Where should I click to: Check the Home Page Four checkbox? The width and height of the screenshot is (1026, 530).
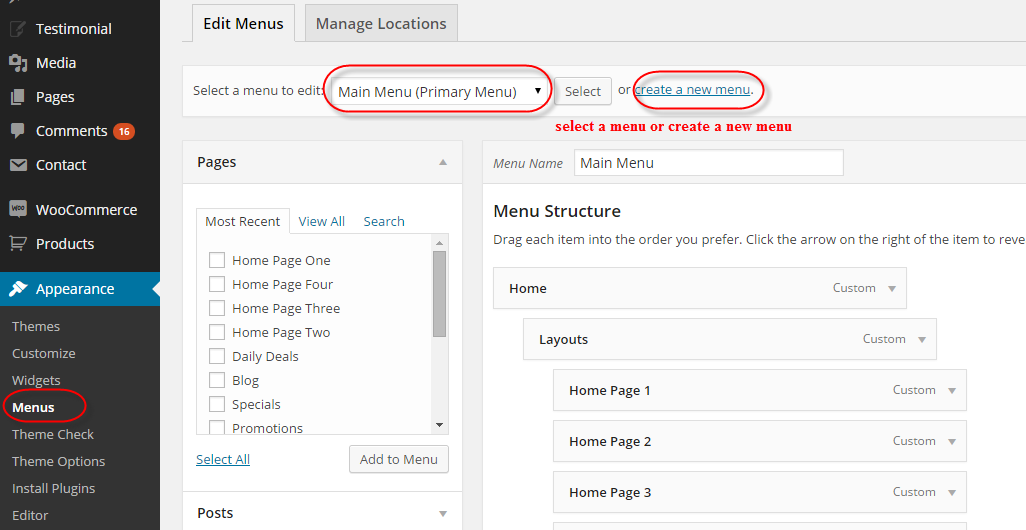[x=217, y=284]
